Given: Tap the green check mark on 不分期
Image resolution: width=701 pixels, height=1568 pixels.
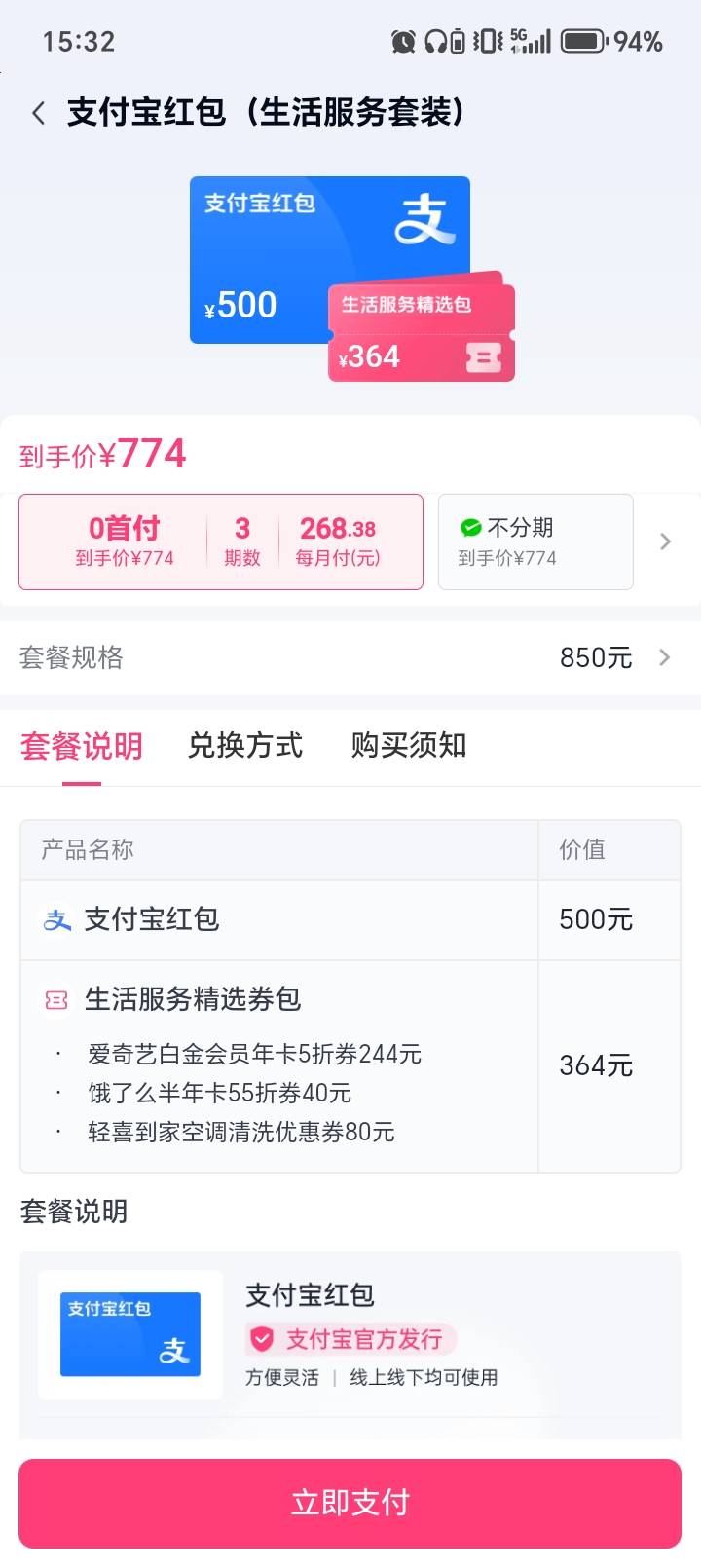Looking at the screenshot, I should click(471, 527).
